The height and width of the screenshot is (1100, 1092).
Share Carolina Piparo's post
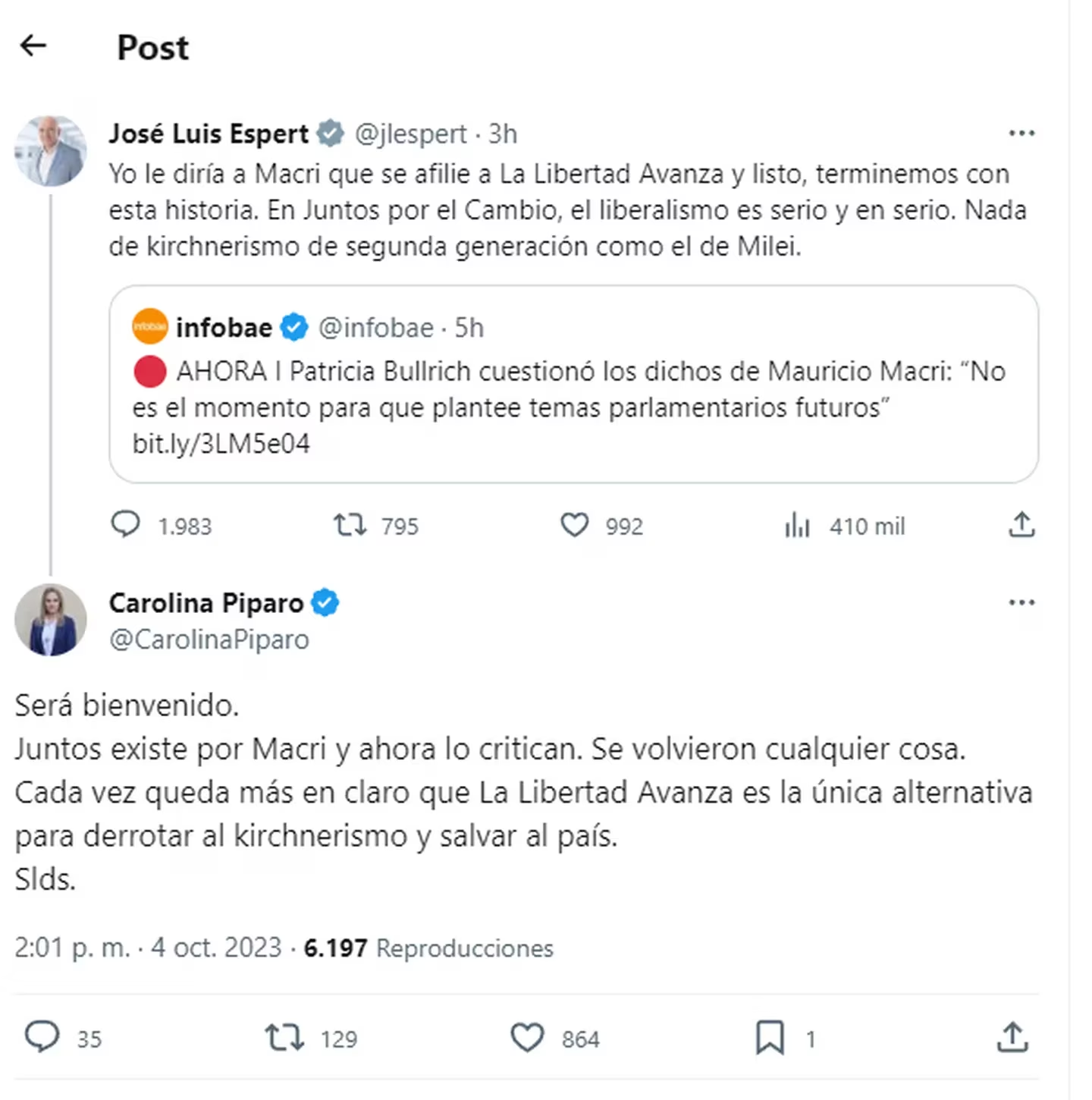tap(1012, 1037)
